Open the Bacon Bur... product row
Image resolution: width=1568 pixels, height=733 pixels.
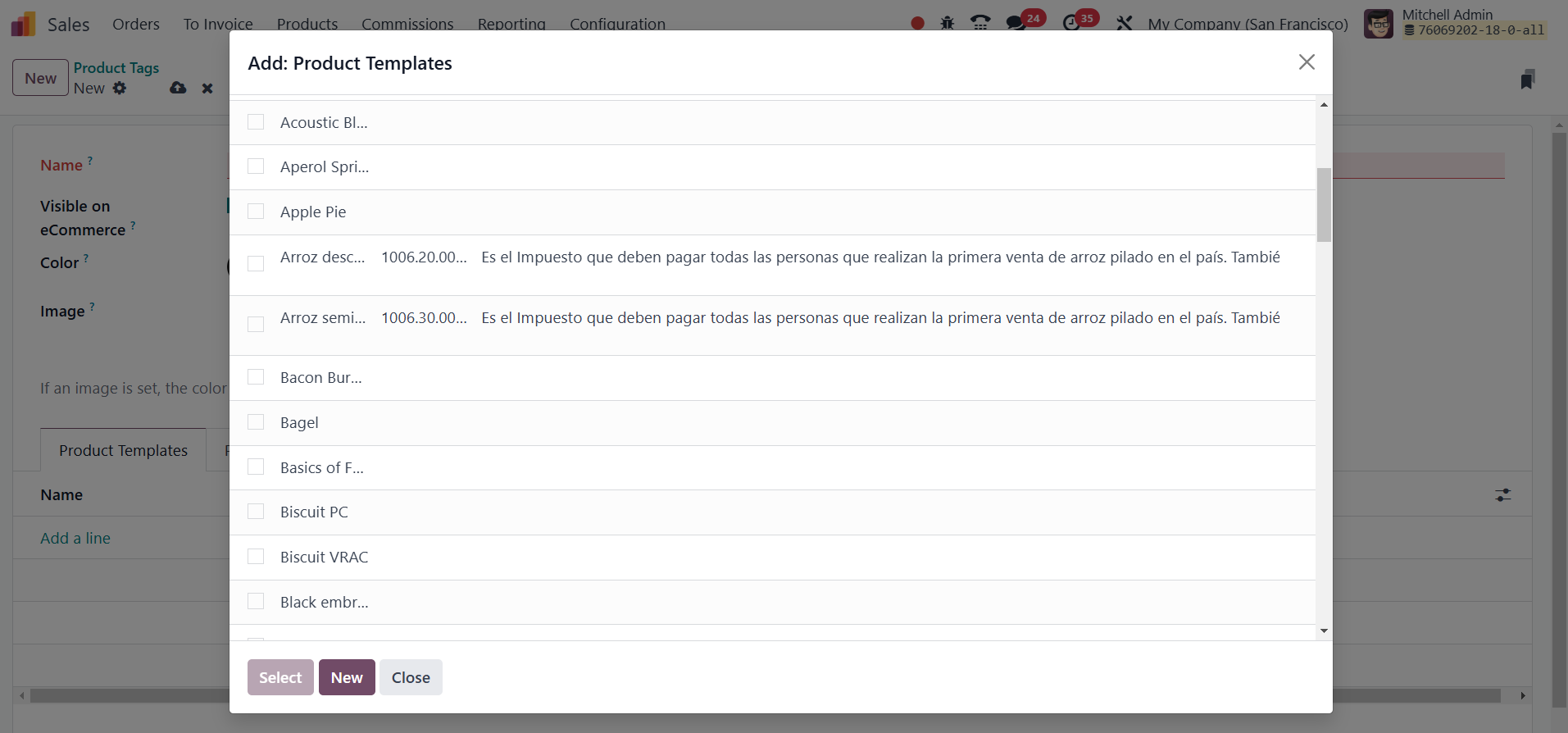pos(321,378)
